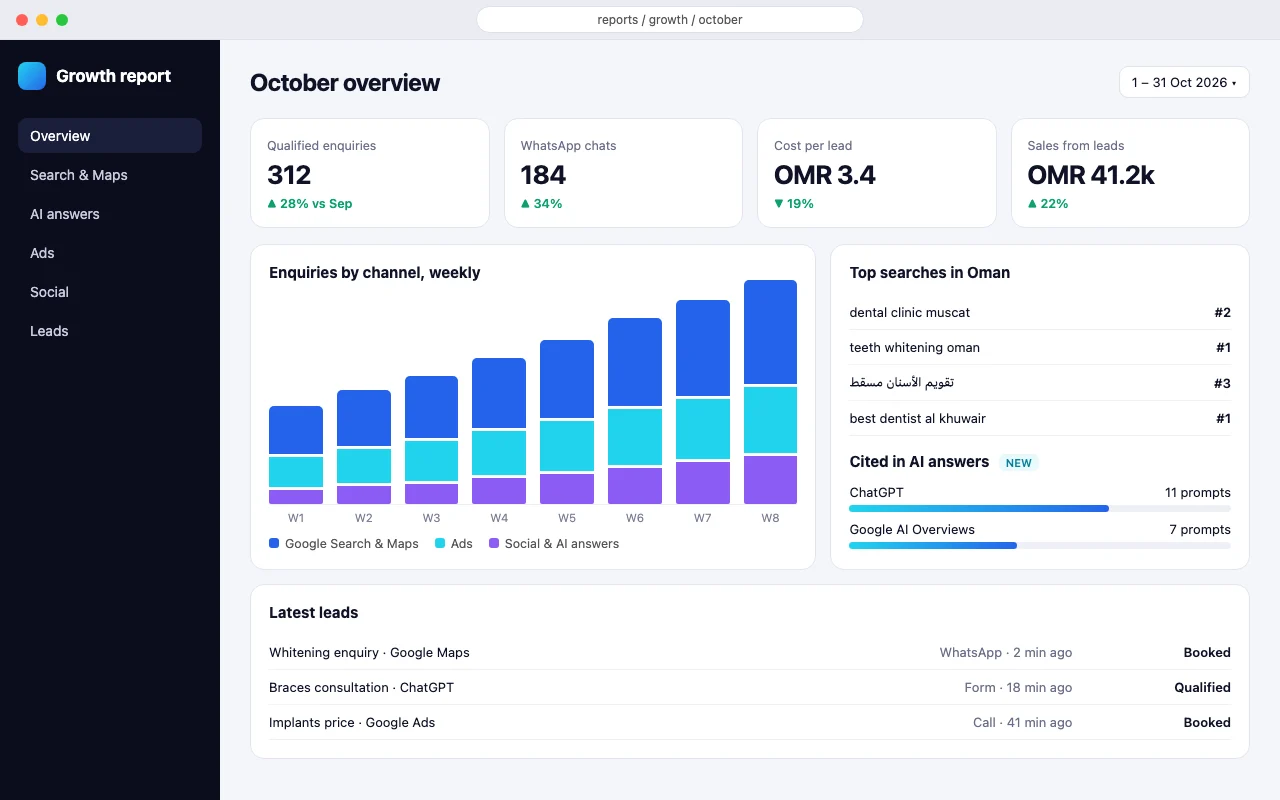Click the W1 purple Social bar segment
1280x800 pixels.
[x=296, y=497]
